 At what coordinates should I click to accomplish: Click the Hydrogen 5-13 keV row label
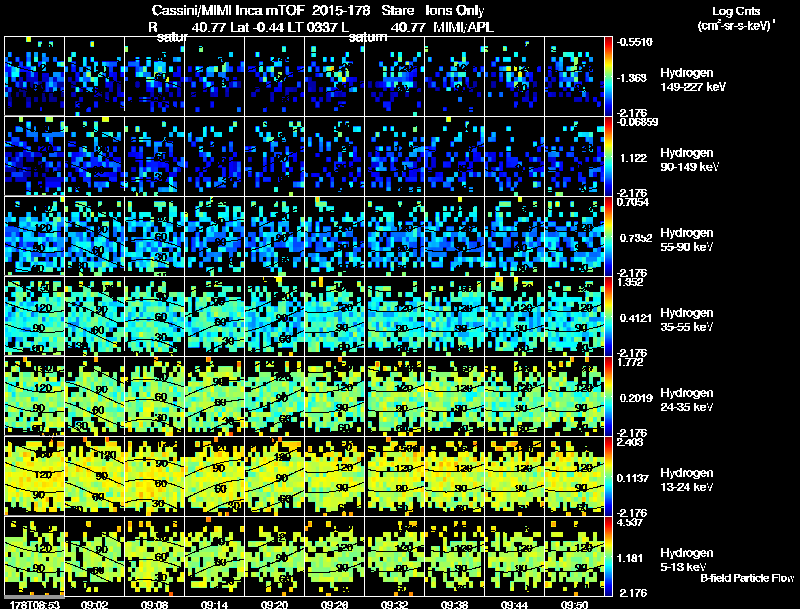687,560
